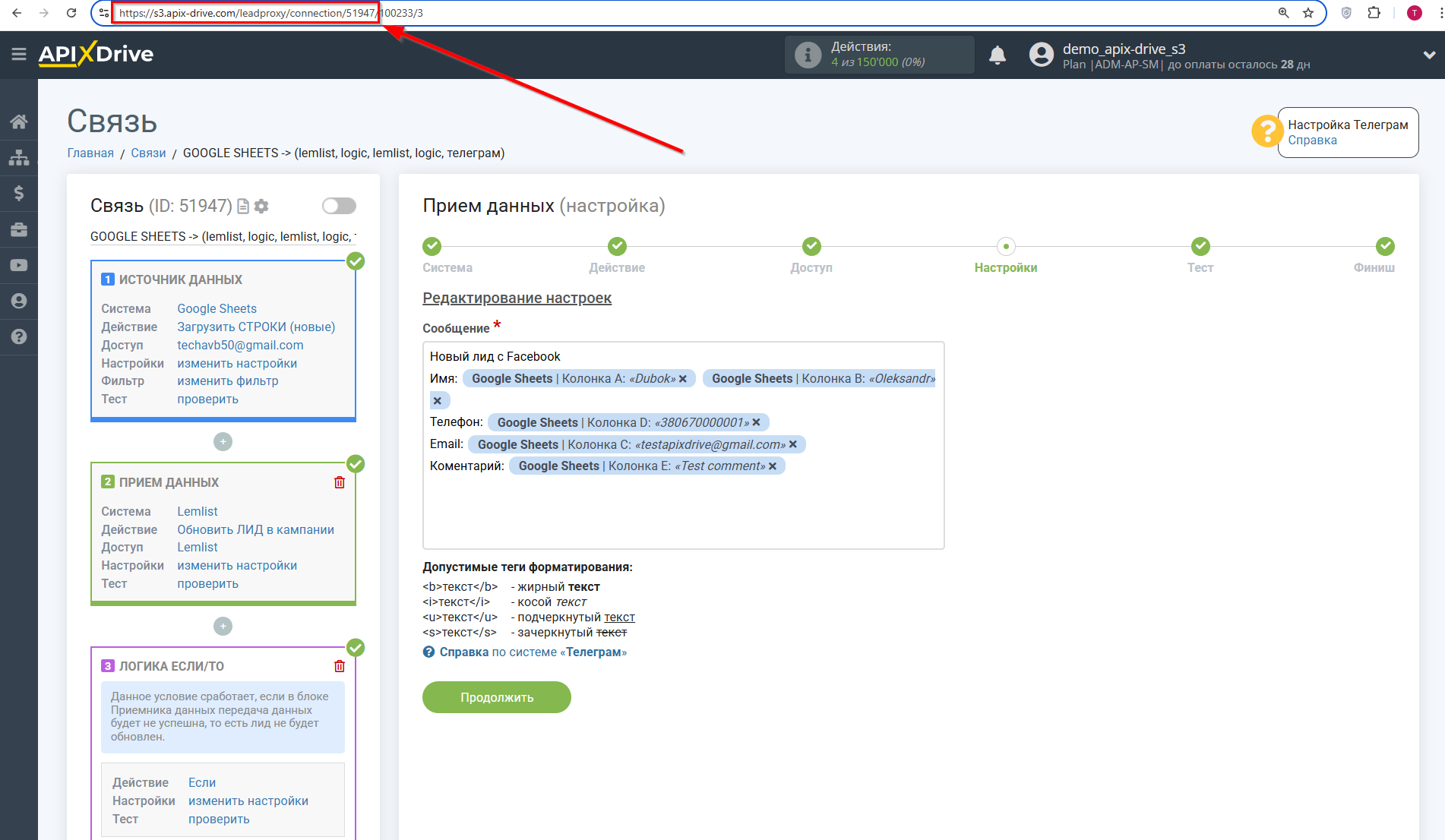Remove Колонка B Oleksandr tag

pos(437,400)
